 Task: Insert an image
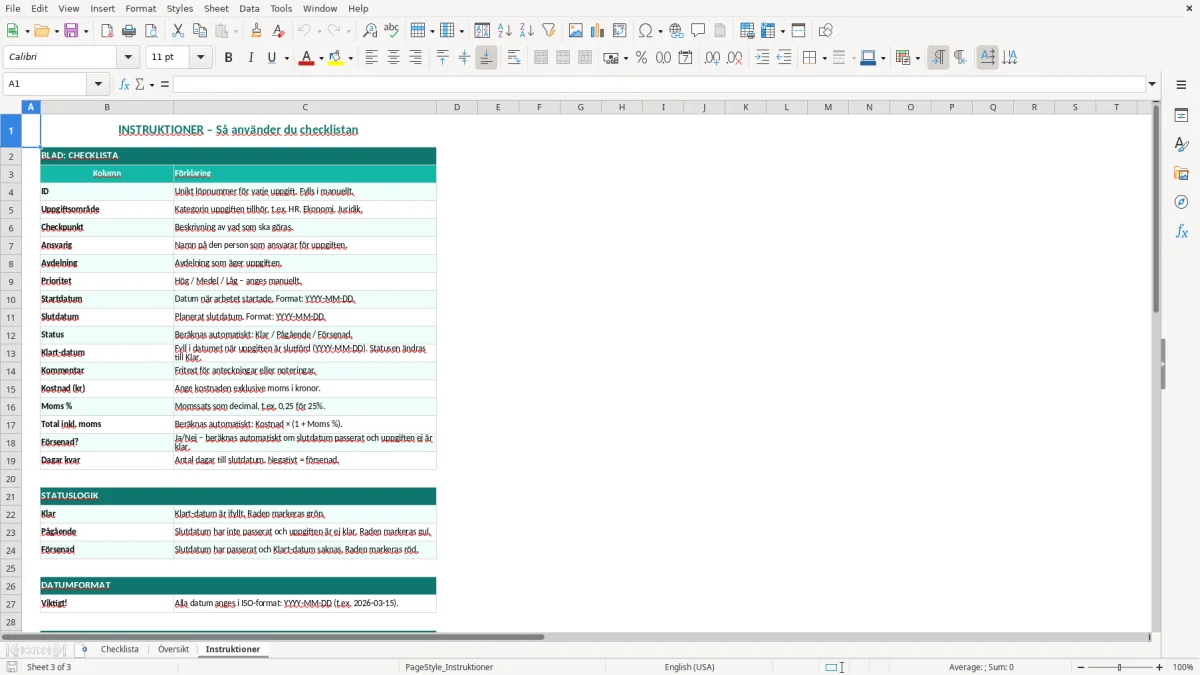click(576, 31)
